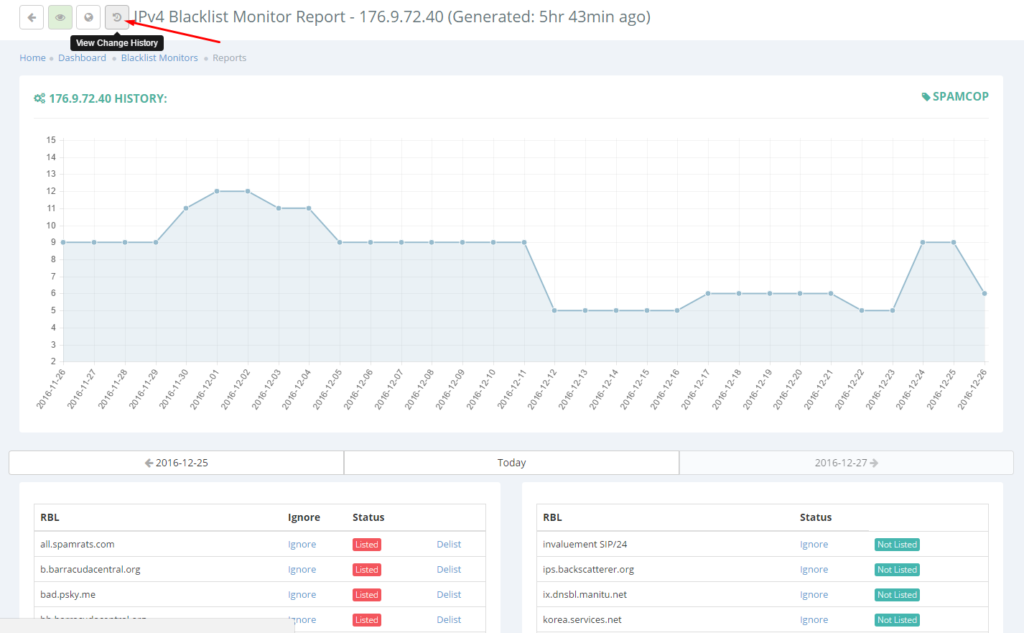Screen dimensions: 1024x633
Task: Click the globe icon in the top toolbar
Action: (88, 17)
